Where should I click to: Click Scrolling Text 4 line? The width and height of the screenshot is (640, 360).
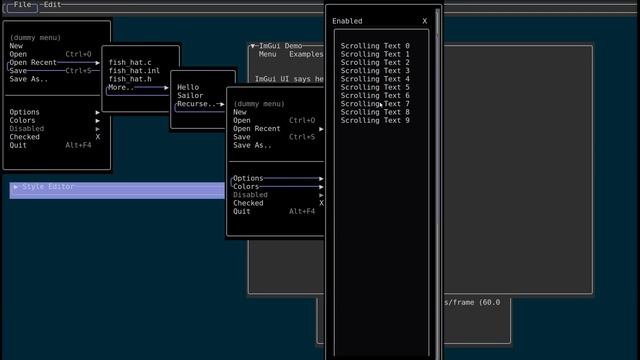click(x=375, y=79)
